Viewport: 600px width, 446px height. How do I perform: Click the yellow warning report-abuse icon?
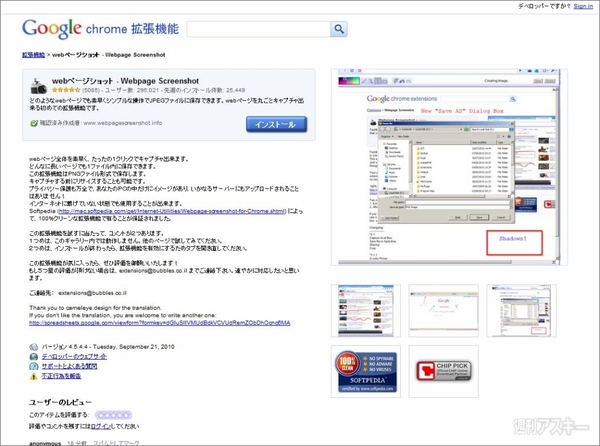click(x=34, y=376)
